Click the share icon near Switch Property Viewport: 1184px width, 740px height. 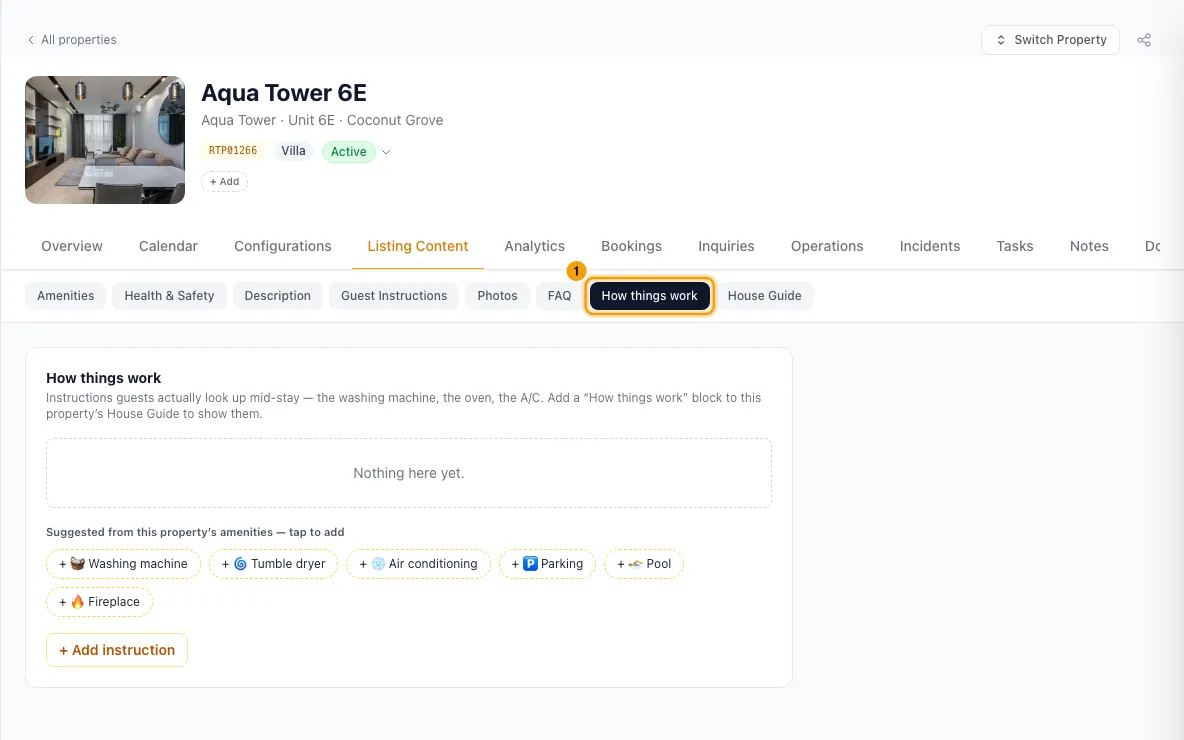tap(1144, 40)
